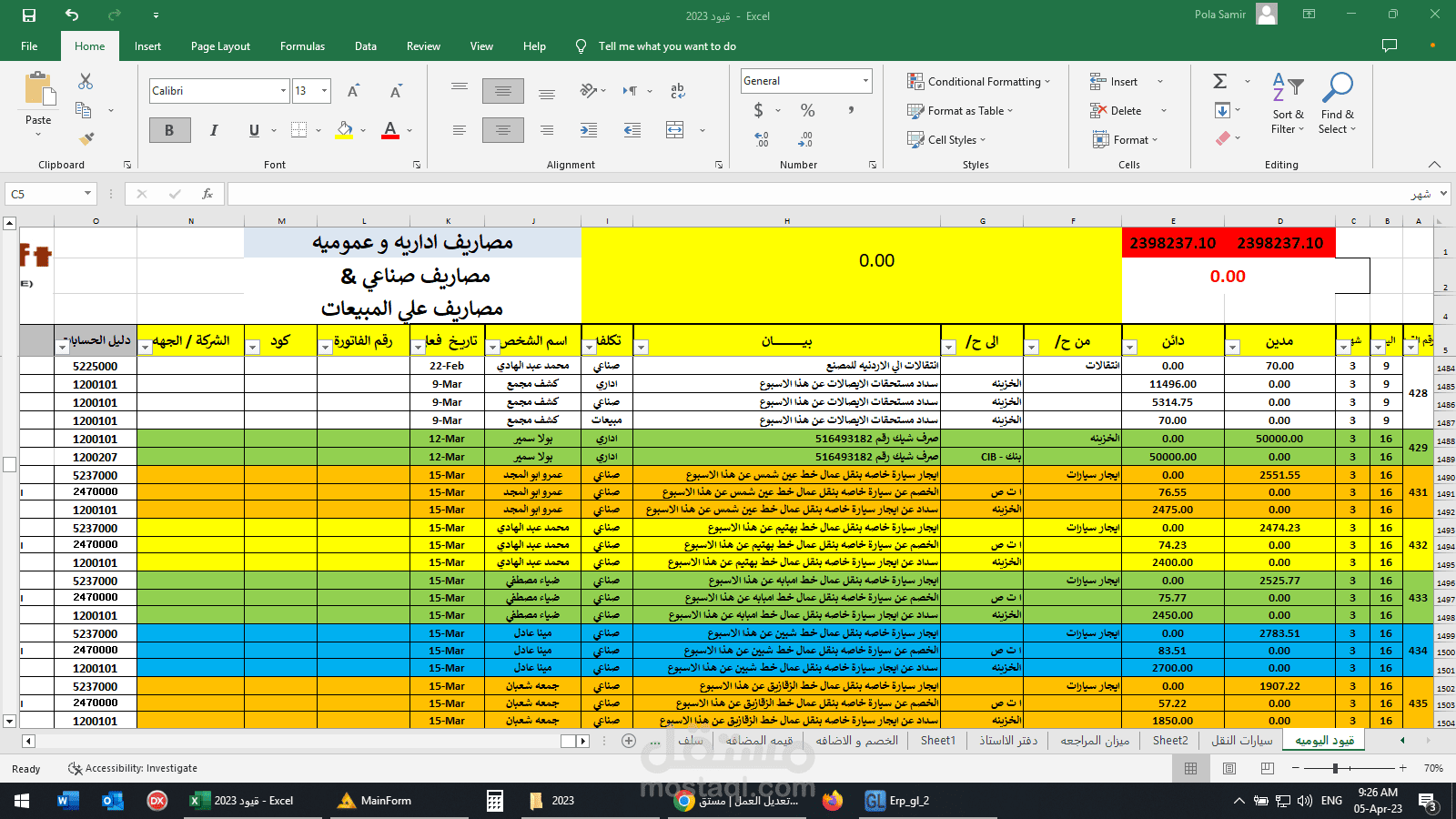The image size is (1456, 819).
Task: Click the Find & Select icon
Action: point(1337,104)
